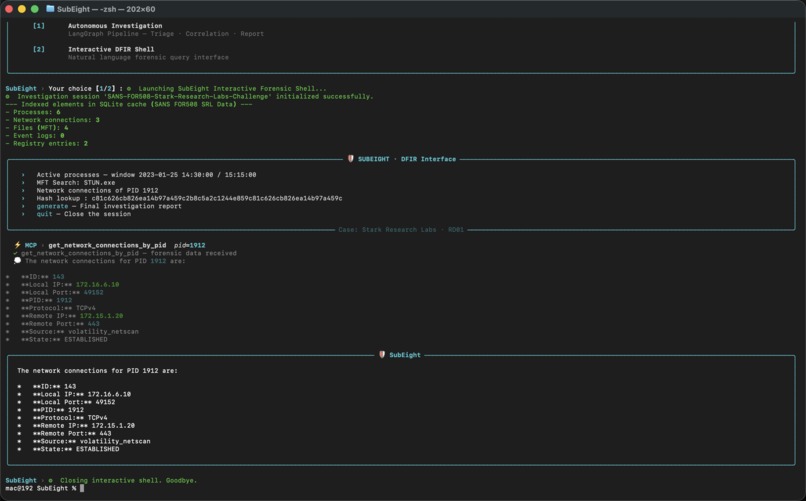
Task: Click the Registry entries: 2 line
Action: click(47, 143)
